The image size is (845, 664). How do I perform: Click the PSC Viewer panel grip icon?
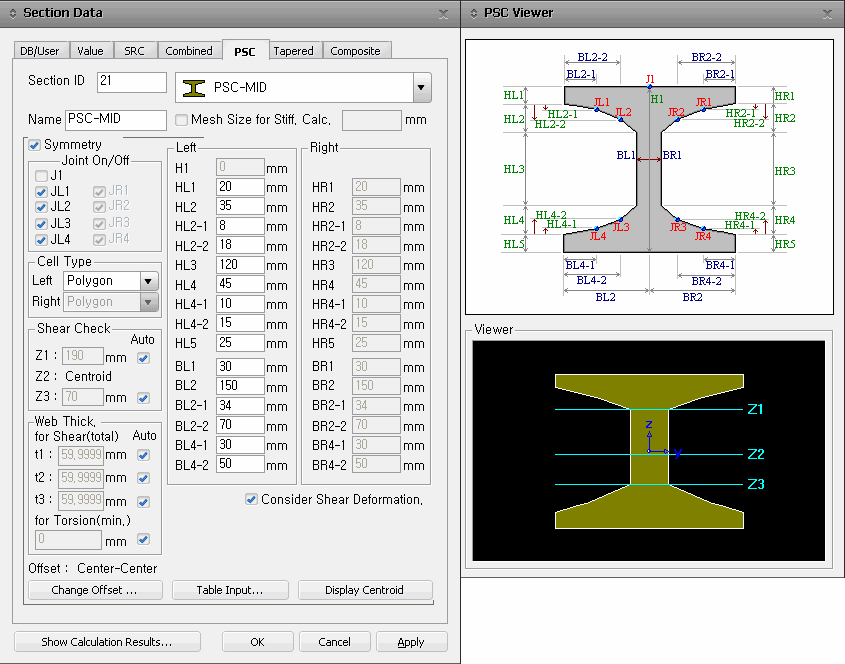coord(474,13)
